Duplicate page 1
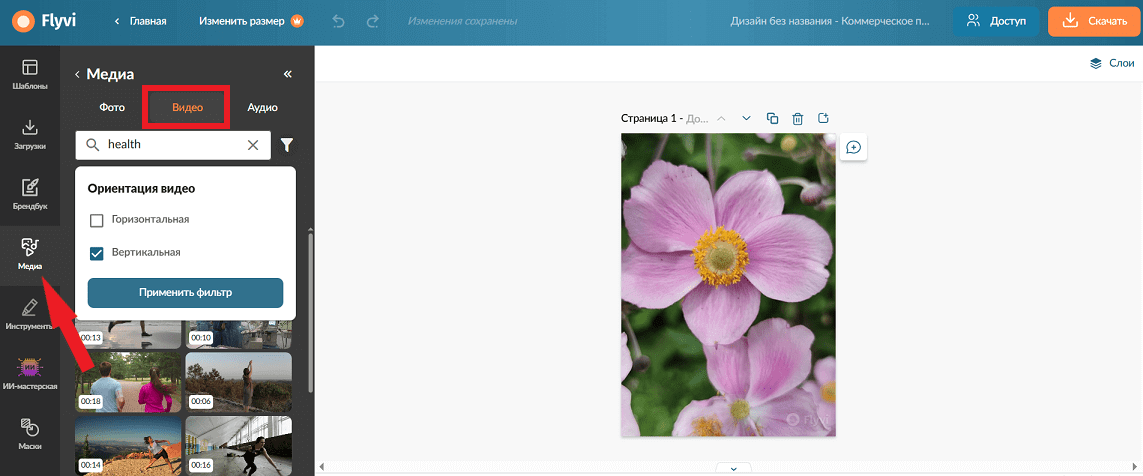This screenshot has height=476, width=1143. point(773,118)
